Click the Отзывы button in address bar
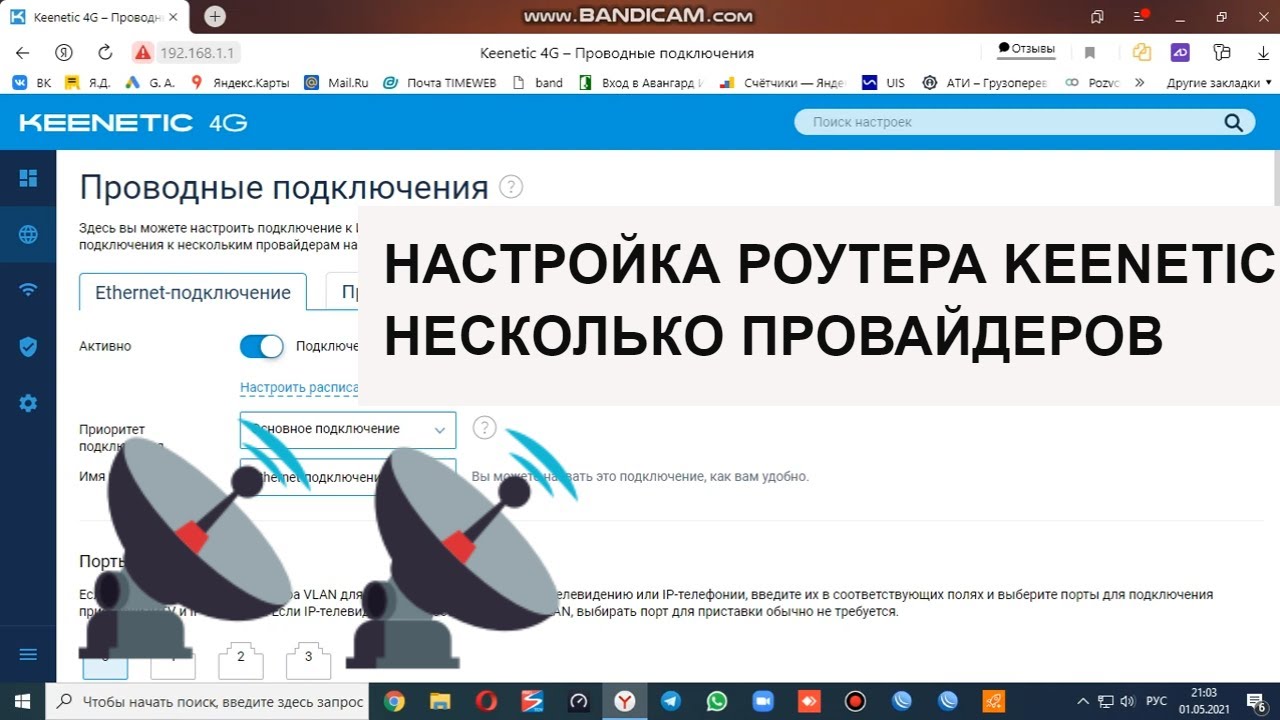 coord(1026,49)
